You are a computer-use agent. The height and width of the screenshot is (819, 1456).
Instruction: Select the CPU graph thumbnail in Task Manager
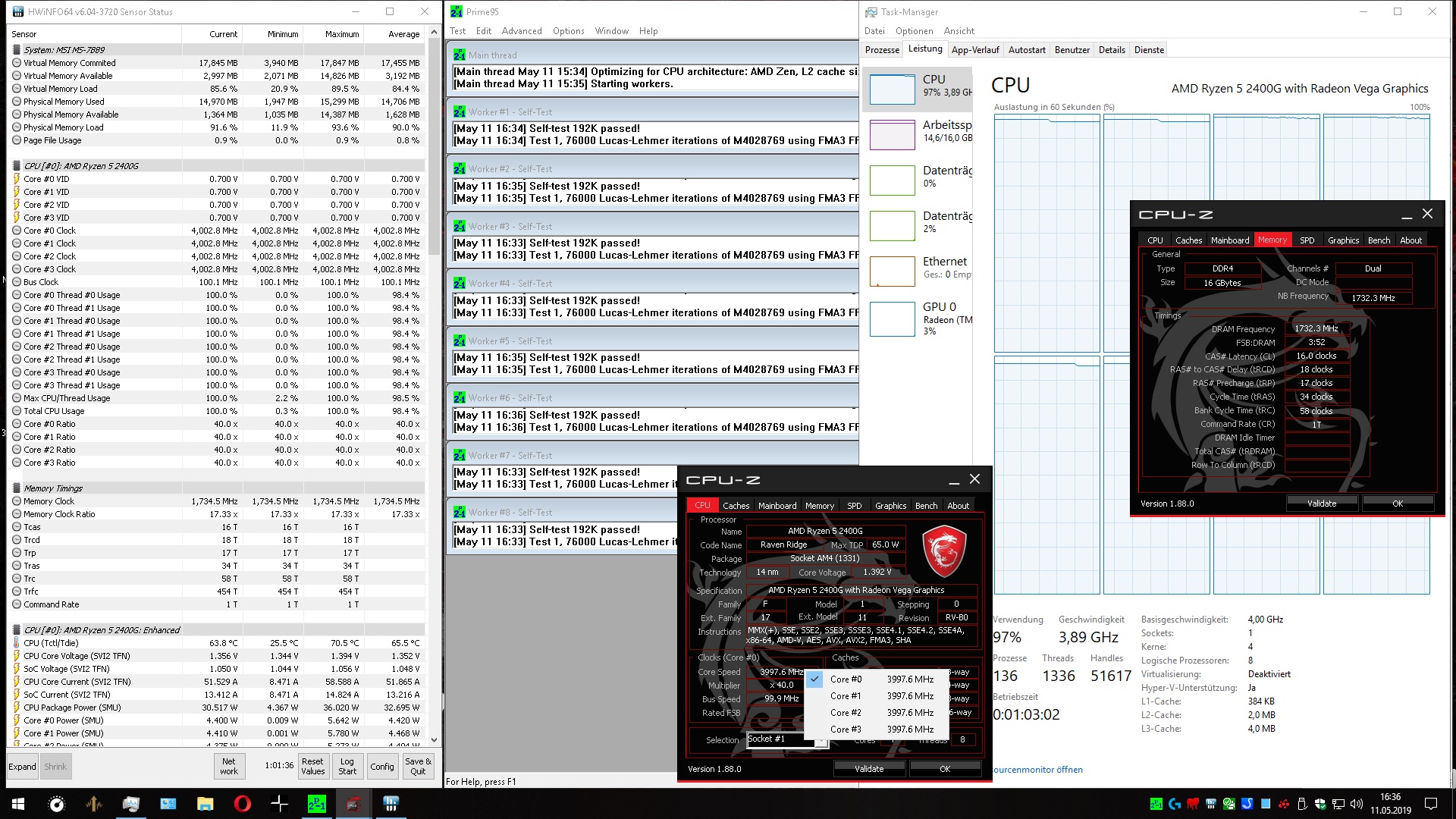[892, 89]
